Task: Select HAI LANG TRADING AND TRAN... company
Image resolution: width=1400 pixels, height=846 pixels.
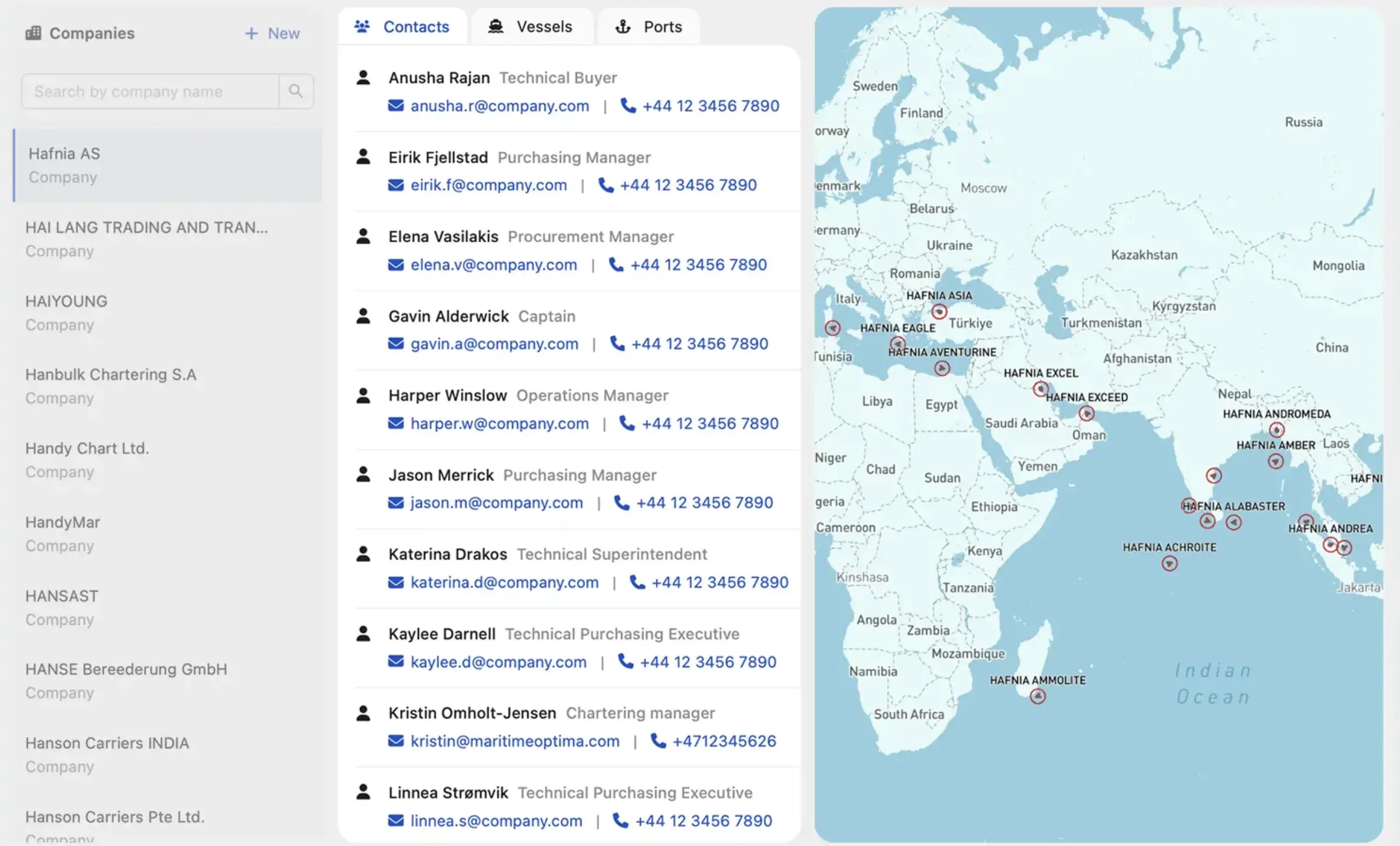Action: point(167,239)
